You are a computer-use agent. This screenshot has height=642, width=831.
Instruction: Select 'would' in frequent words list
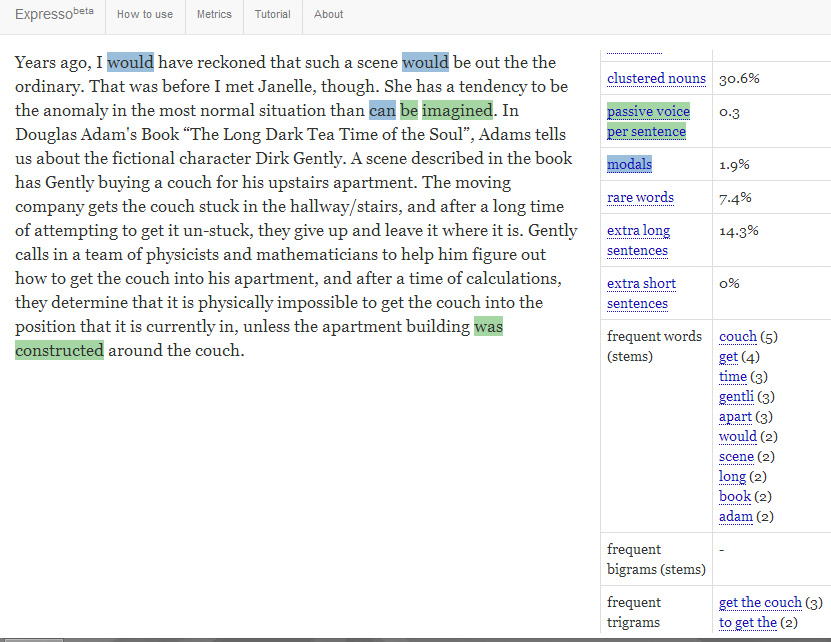coord(735,436)
